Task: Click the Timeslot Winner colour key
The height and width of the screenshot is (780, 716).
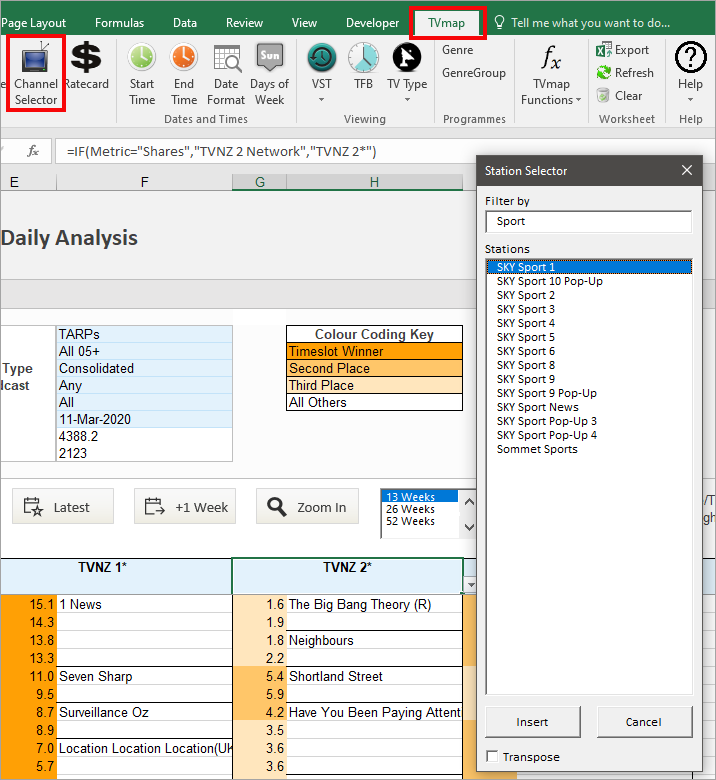Action: pos(374,351)
